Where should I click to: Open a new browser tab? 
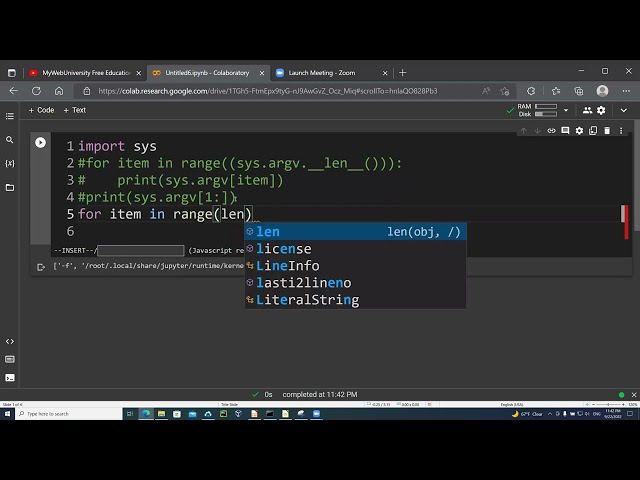tap(402, 73)
